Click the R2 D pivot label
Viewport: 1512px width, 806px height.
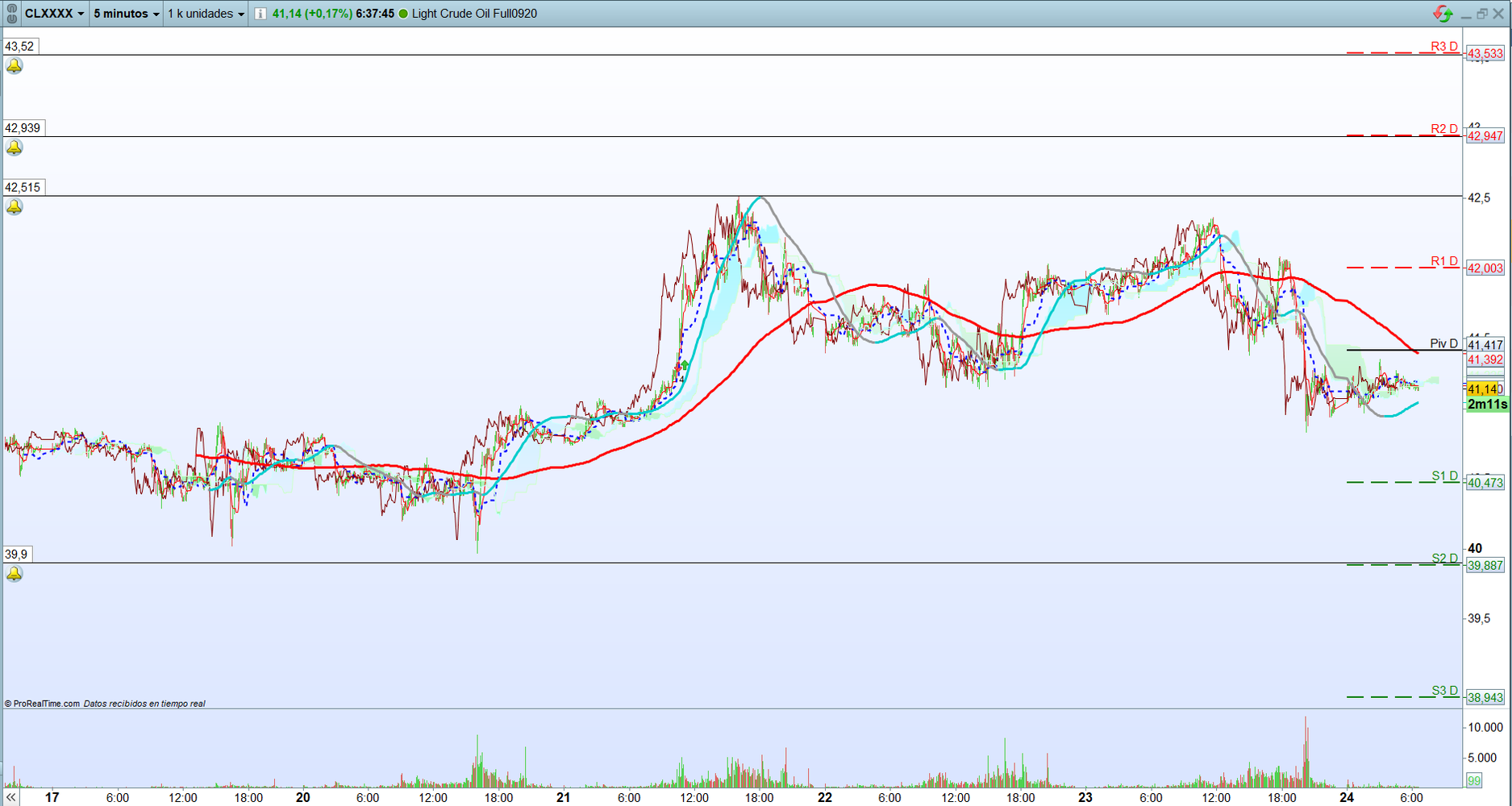coord(1444,129)
